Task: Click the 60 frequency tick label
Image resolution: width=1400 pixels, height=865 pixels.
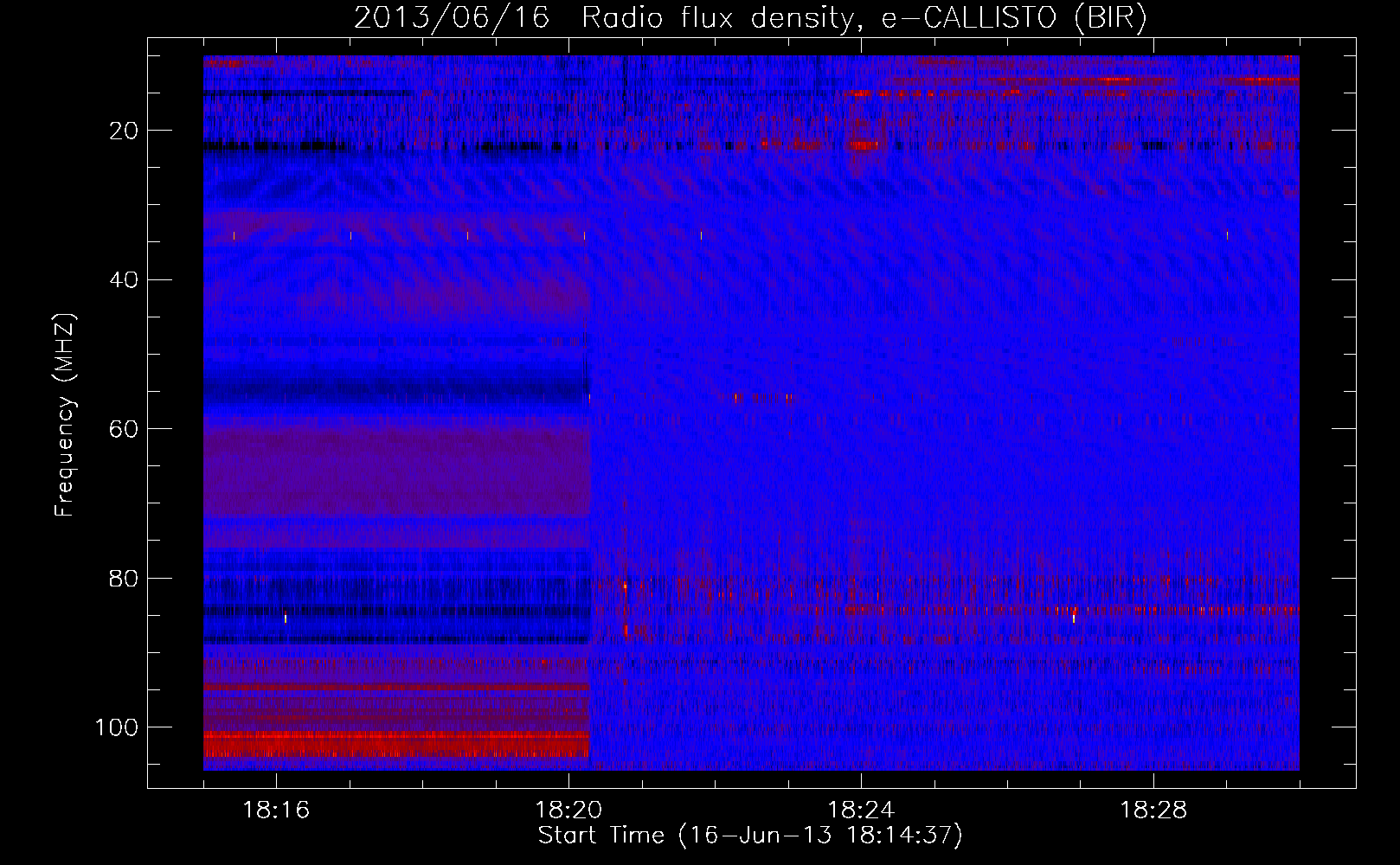Action: point(125,430)
